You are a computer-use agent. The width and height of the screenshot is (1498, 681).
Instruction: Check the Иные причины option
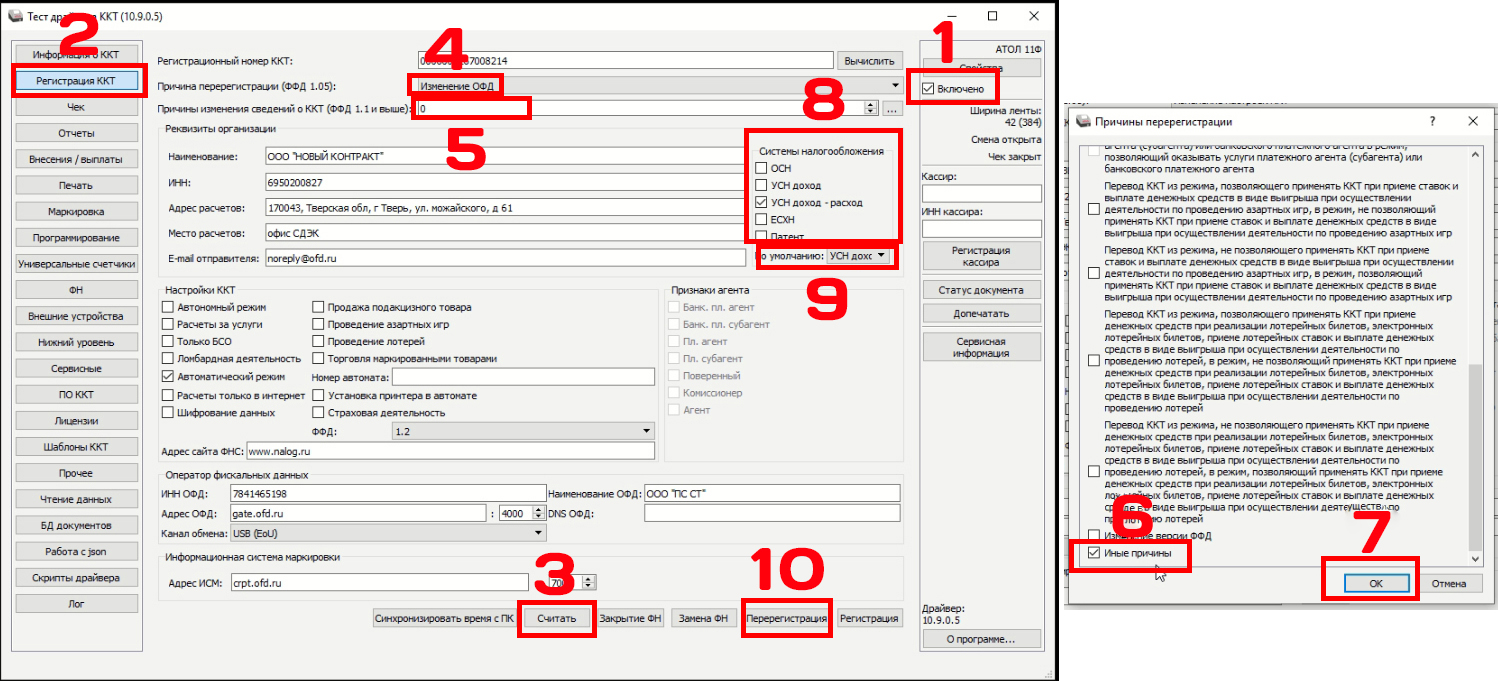click(x=1093, y=553)
